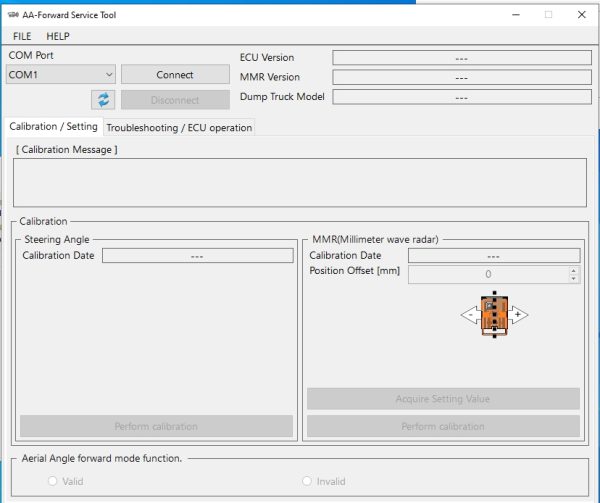Open the FILE menu
Screen dimensions: 600x503
(x=22, y=36)
